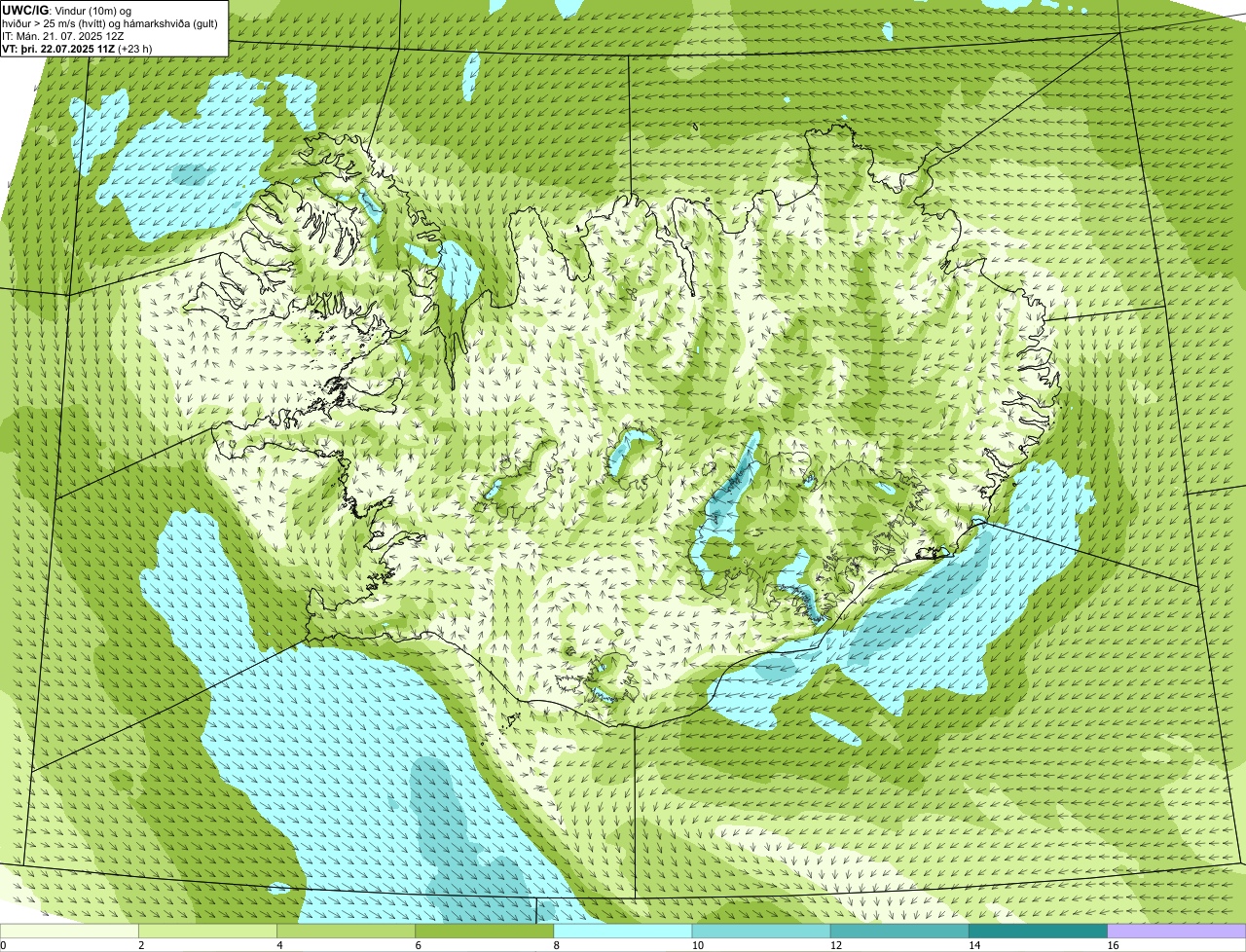Select the 'IT: Mán. 21. 07. 2025 12Z' line
The image size is (1246, 952).
coord(63,35)
